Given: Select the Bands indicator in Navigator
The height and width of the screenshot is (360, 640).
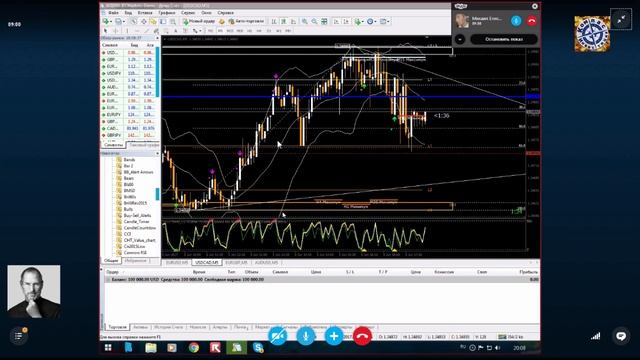Looking at the screenshot, I should [x=129, y=160].
